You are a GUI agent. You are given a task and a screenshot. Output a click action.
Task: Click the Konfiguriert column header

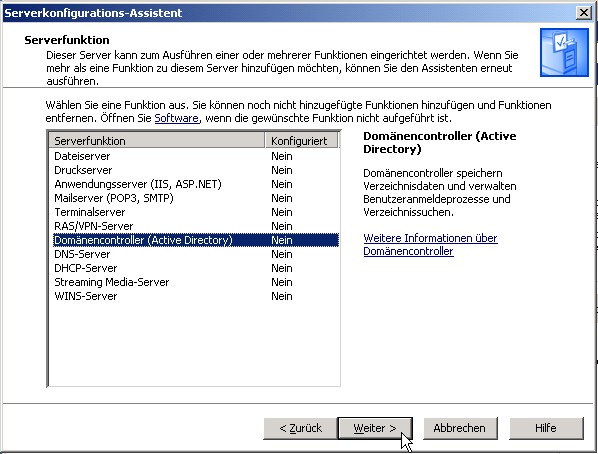click(x=301, y=141)
